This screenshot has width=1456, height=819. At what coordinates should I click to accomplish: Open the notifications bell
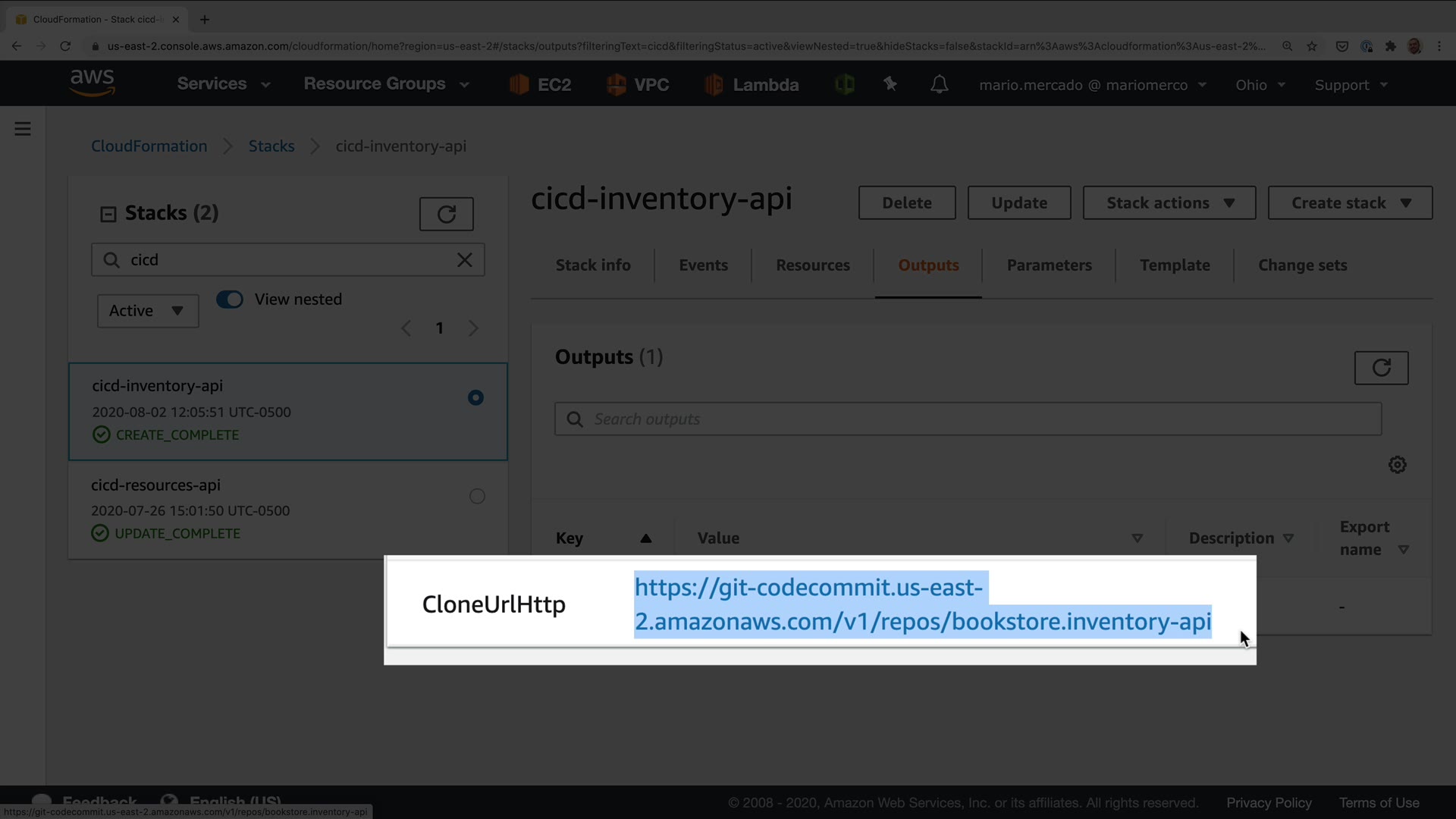click(939, 84)
